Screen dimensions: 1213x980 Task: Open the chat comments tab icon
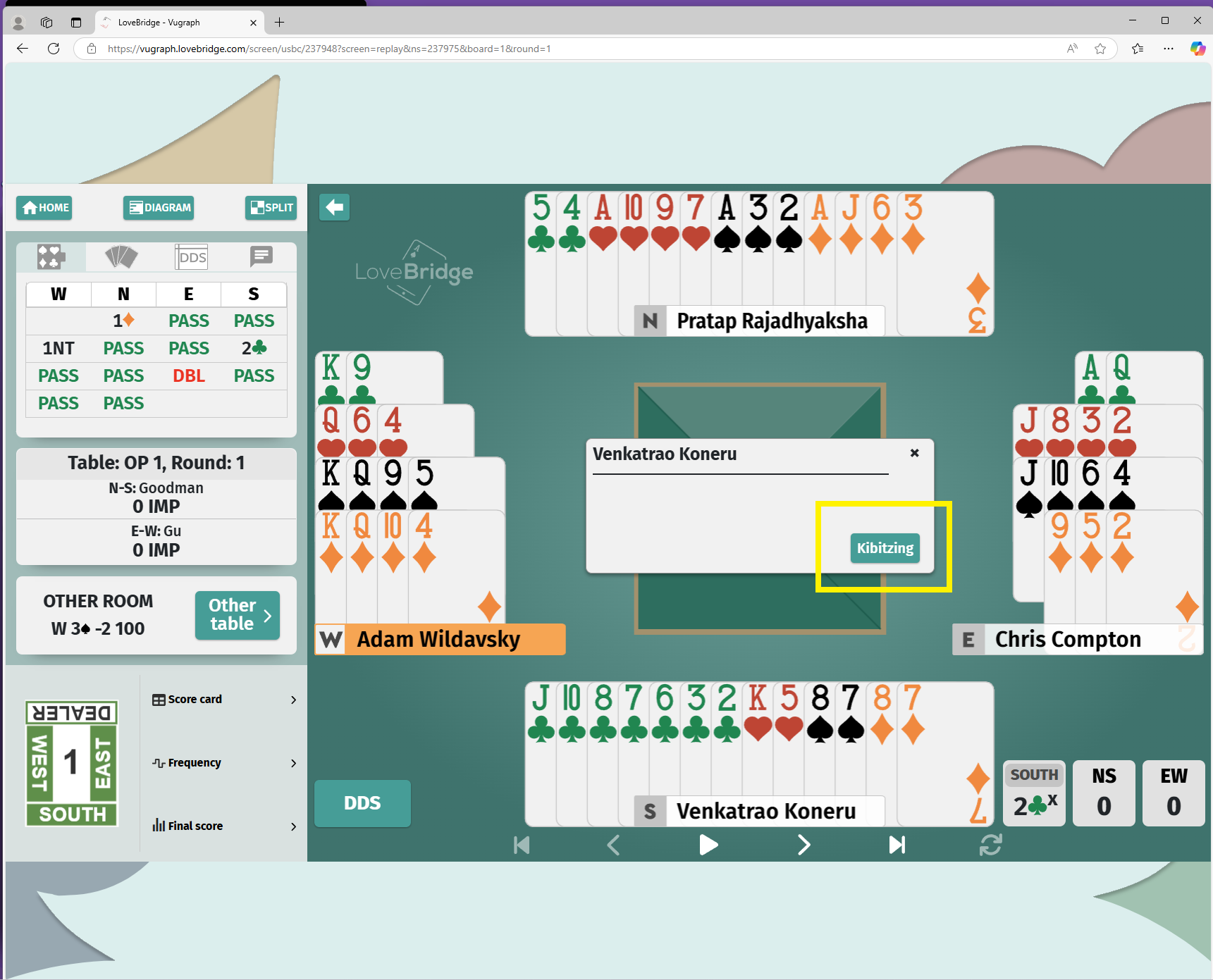tap(261, 256)
